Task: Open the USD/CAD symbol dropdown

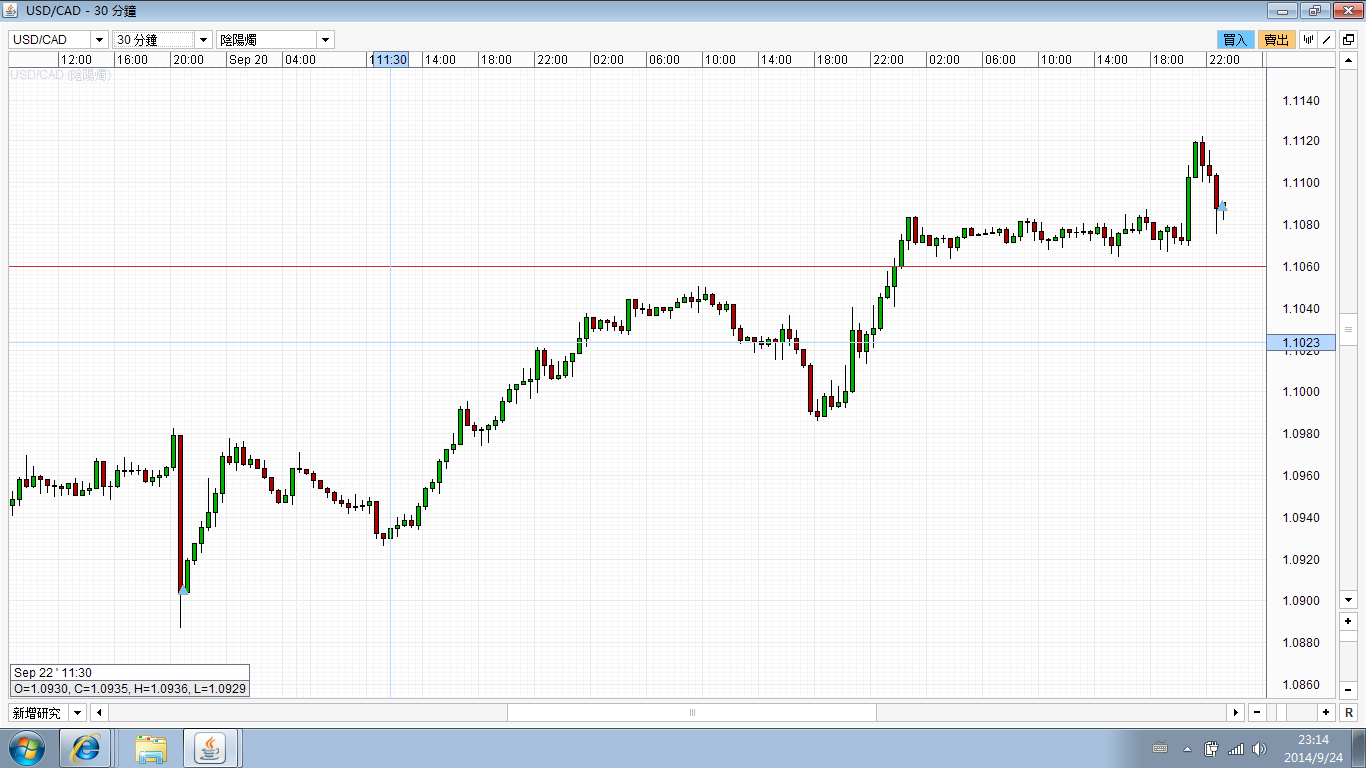Action: point(99,40)
